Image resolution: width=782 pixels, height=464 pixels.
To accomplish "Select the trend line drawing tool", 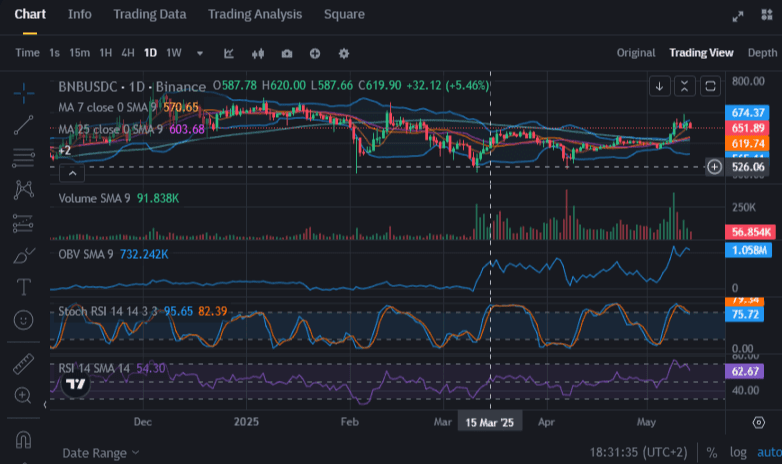I will [x=24, y=124].
